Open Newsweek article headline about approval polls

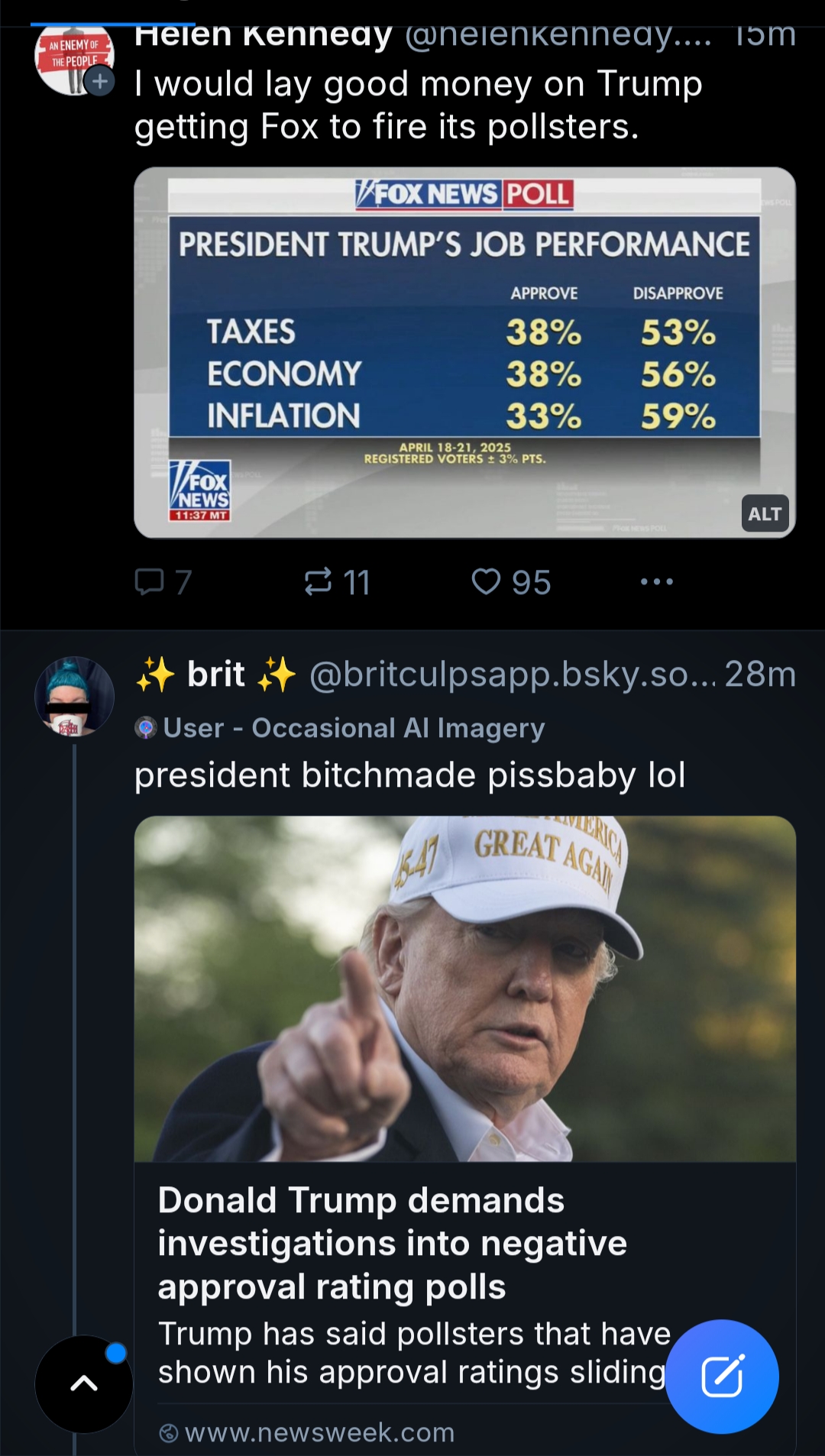[x=393, y=1244]
